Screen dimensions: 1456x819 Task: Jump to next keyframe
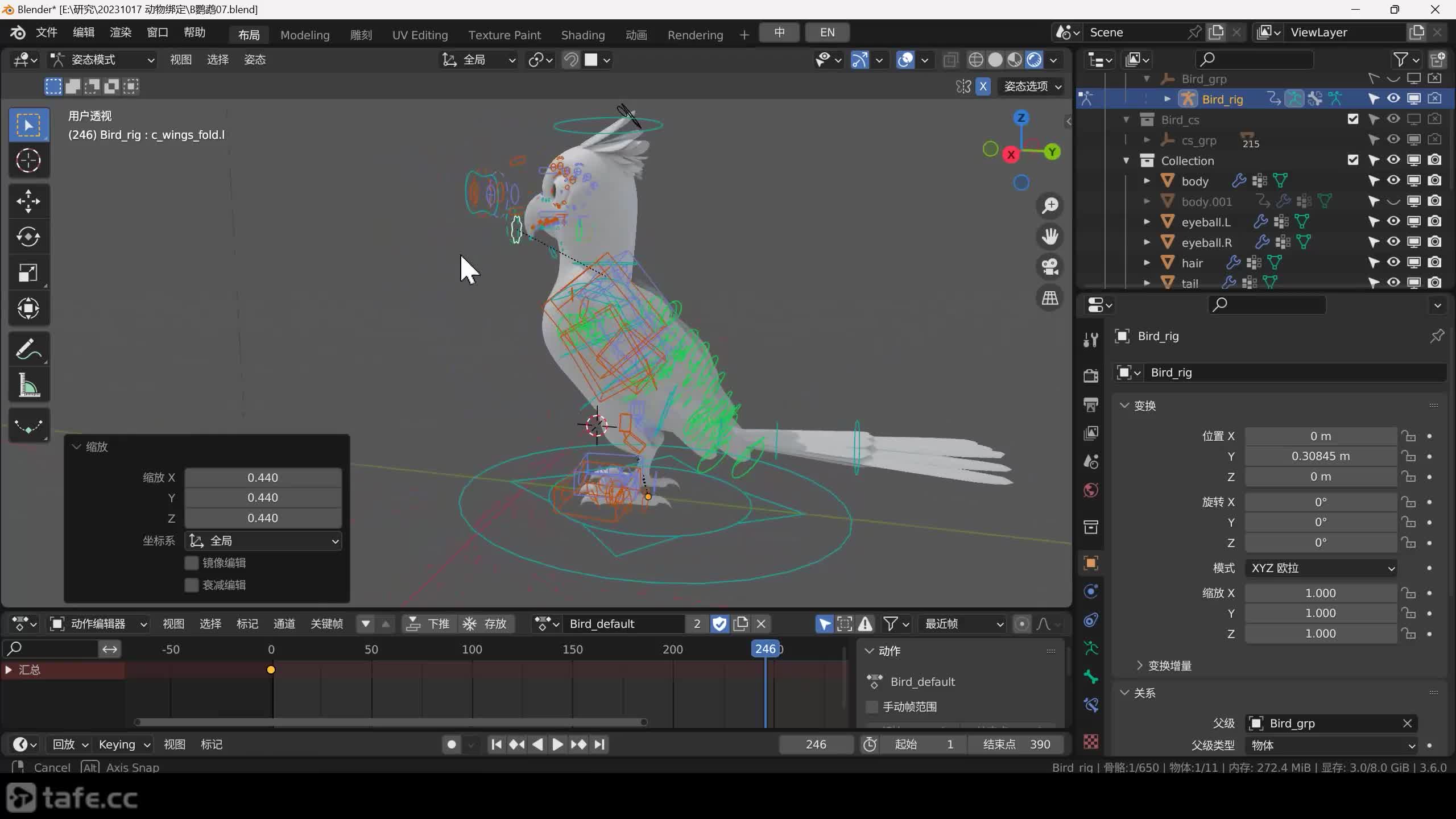point(578,744)
